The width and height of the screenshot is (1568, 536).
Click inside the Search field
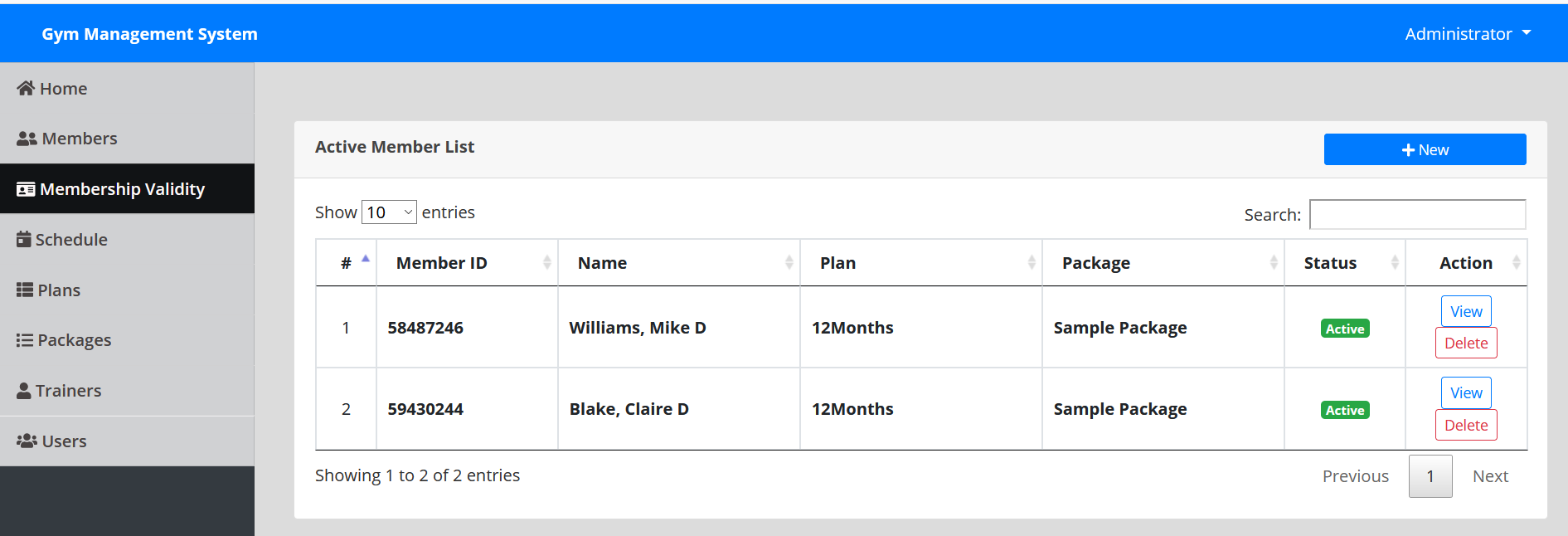[1417, 214]
